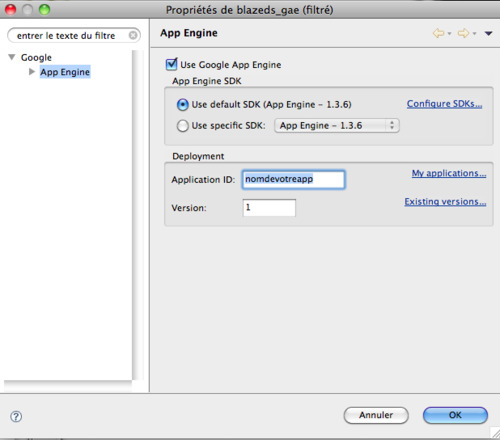Select the Use specific SDK radio button
Screen dimensions: 500x440
[x=183, y=126]
